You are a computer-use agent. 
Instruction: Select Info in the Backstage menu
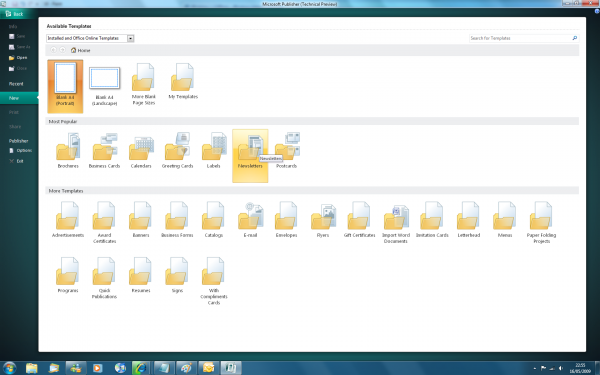pos(13,26)
